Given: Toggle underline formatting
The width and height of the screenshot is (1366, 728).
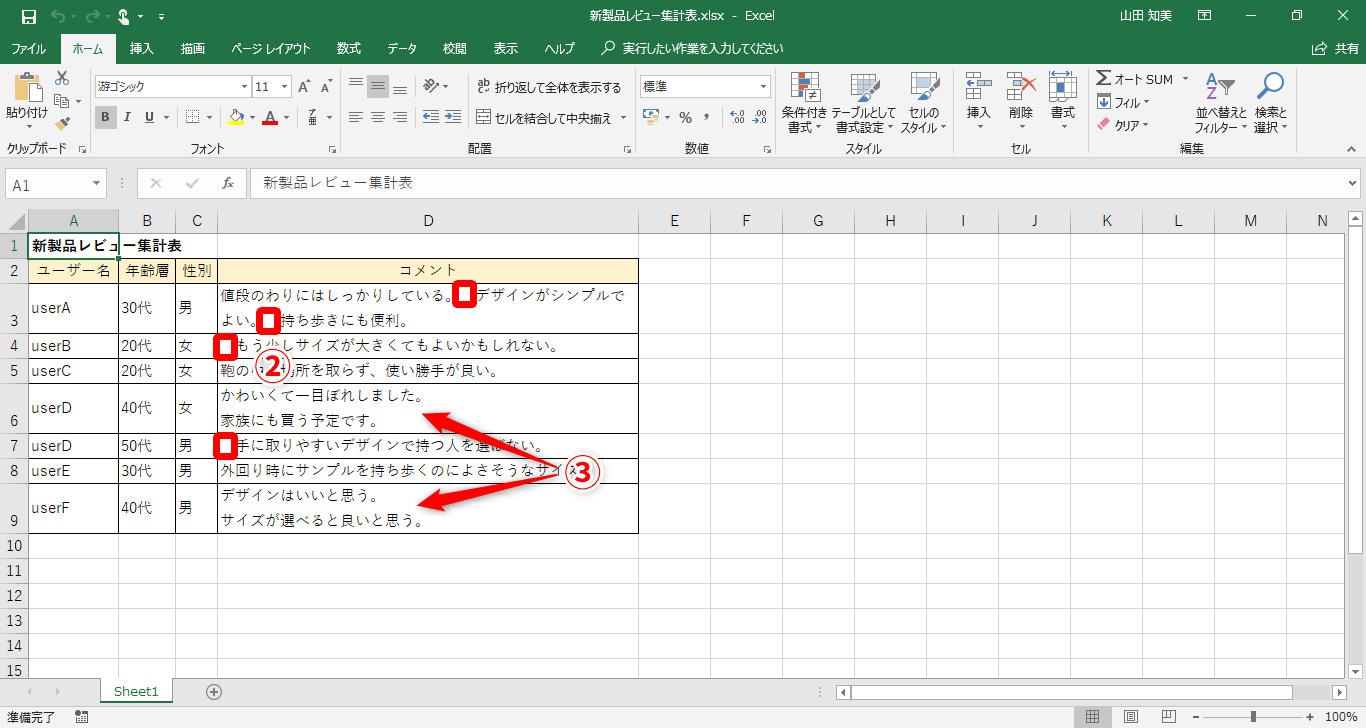Looking at the screenshot, I should pos(150,117).
